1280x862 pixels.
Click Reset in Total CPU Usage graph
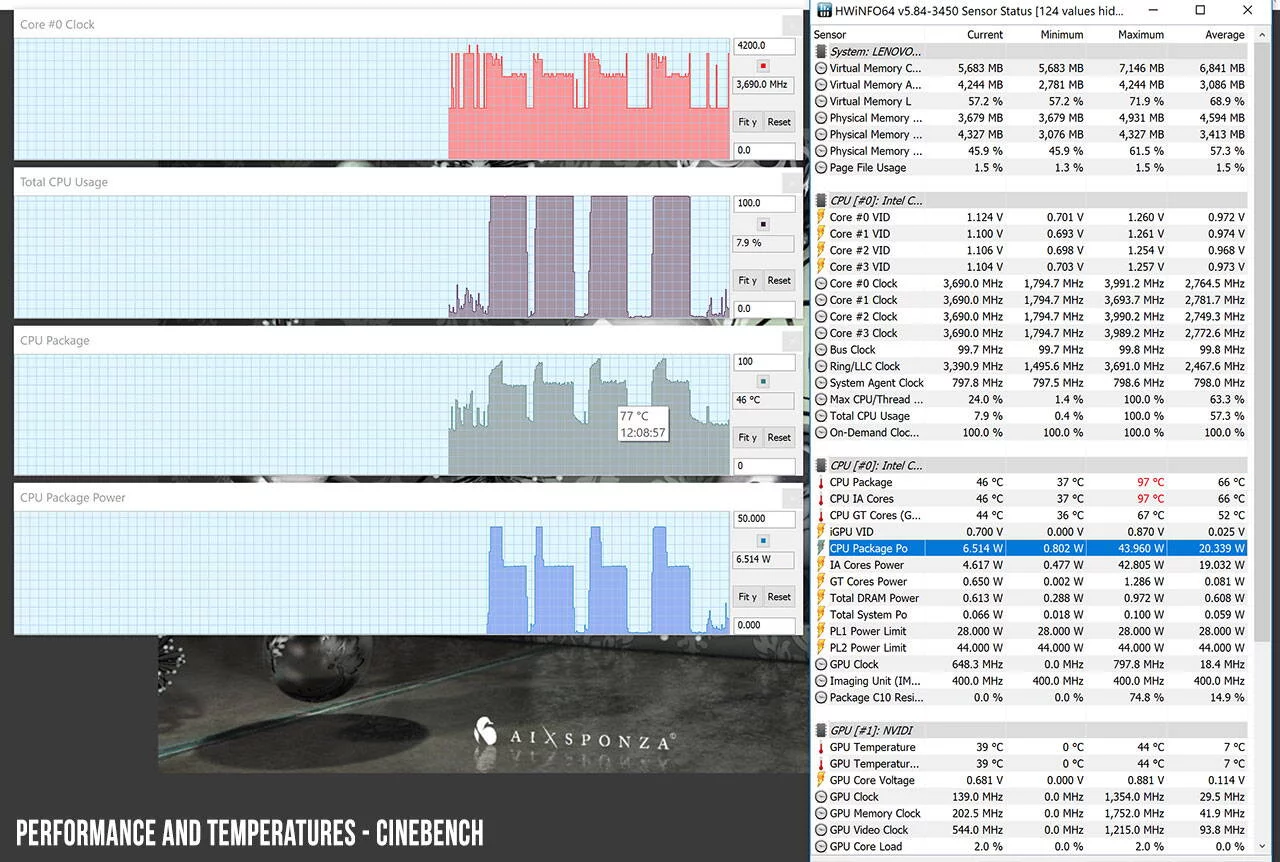[779, 280]
